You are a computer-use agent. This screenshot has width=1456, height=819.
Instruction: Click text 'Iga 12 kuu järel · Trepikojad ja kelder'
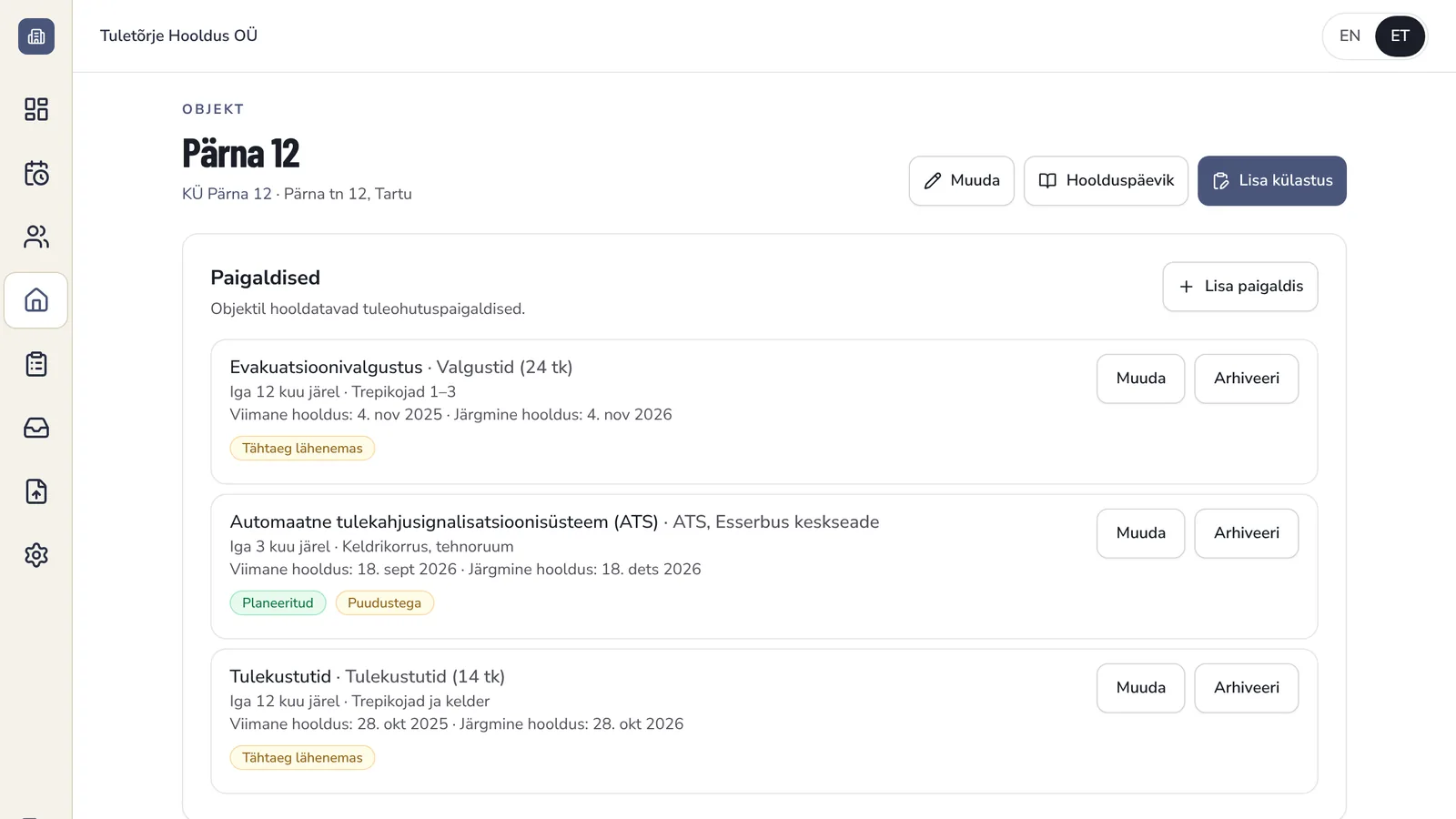[359, 702]
